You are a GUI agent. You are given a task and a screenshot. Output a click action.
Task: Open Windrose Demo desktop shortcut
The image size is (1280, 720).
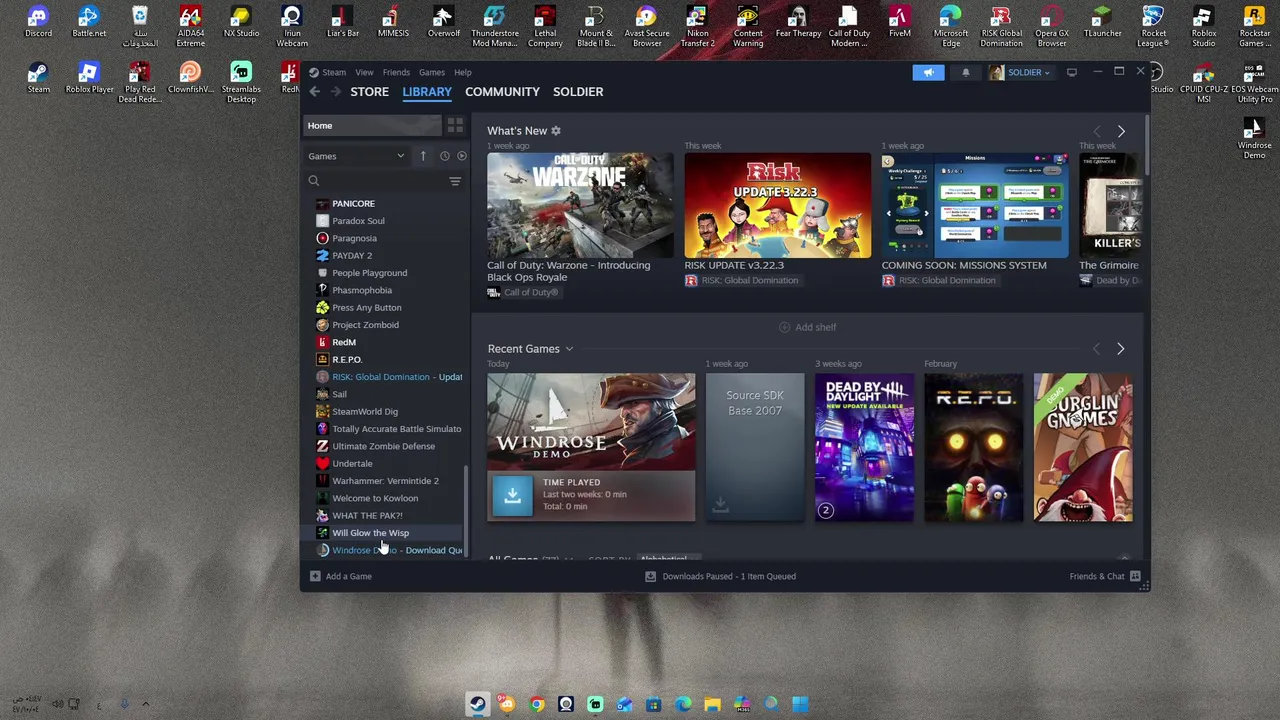(x=1254, y=140)
